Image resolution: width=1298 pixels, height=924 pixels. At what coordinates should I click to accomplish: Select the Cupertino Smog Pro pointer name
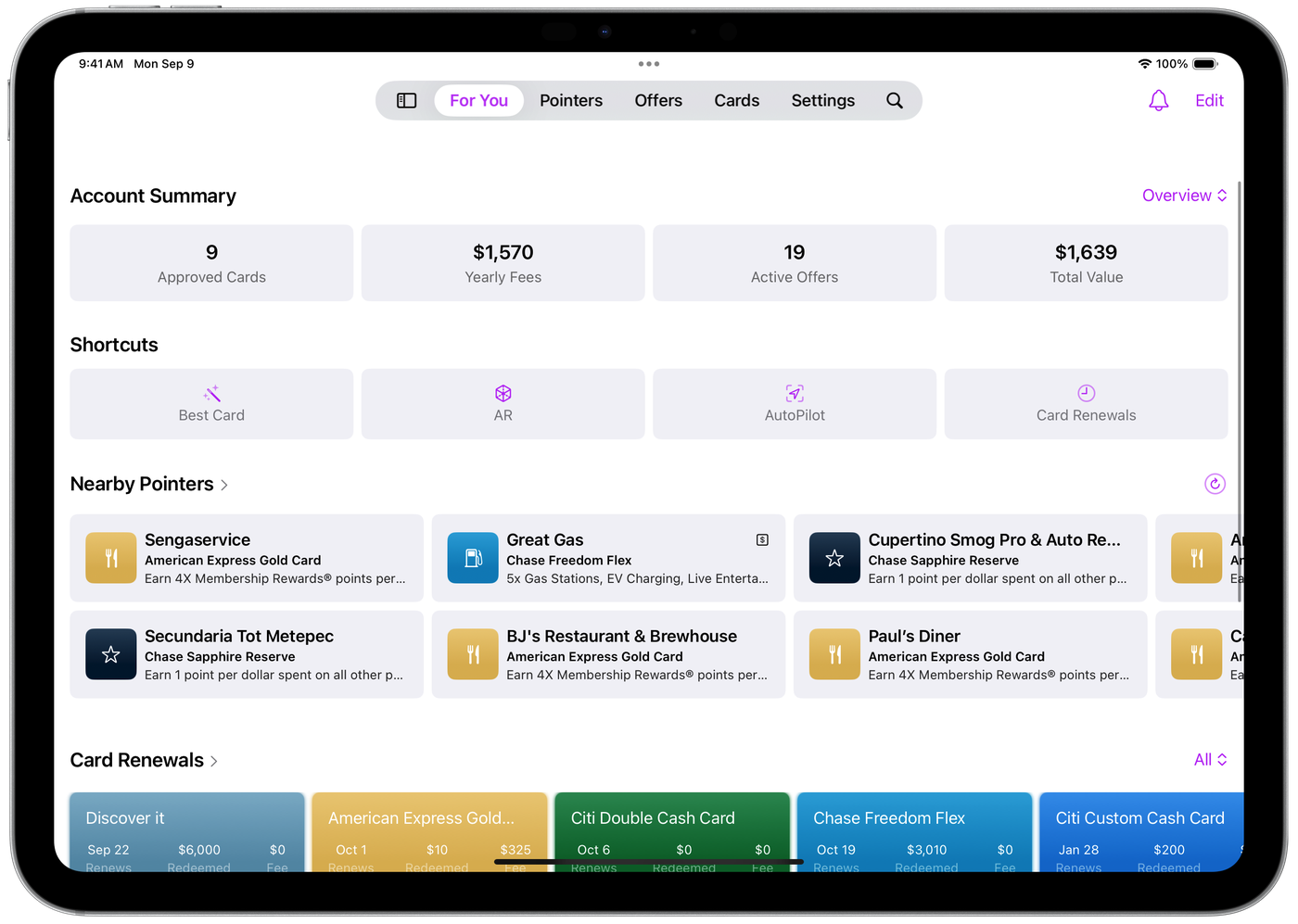[x=995, y=540]
